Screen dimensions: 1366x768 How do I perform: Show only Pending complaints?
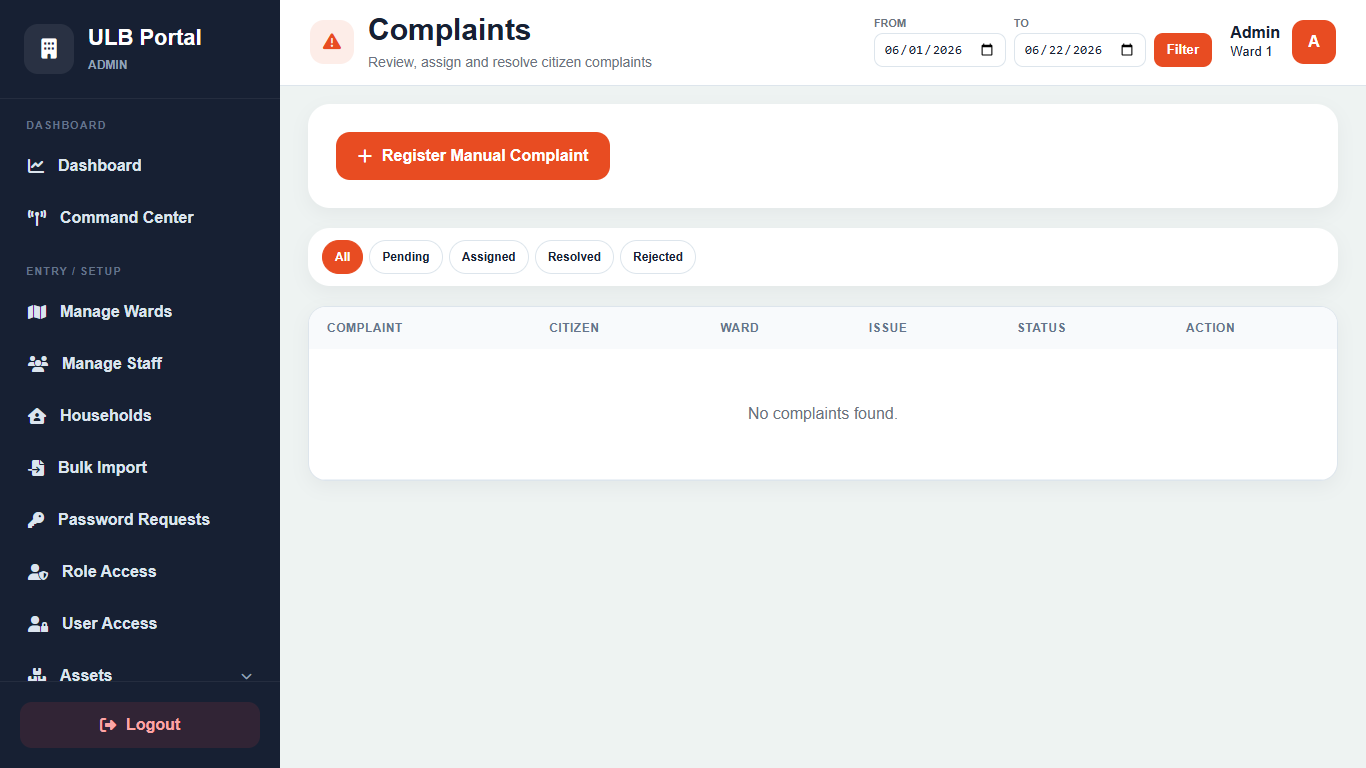(x=406, y=257)
